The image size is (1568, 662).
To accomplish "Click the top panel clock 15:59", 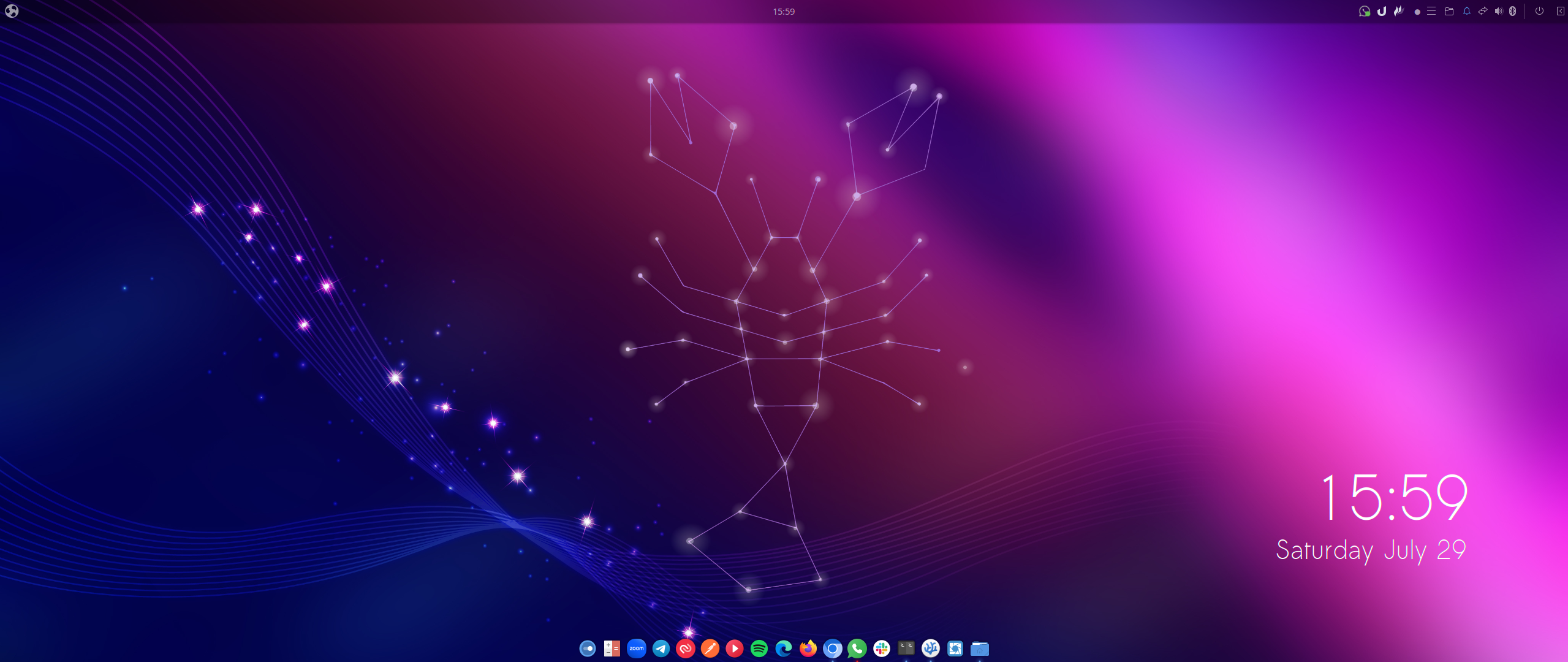I will [x=783, y=11].
